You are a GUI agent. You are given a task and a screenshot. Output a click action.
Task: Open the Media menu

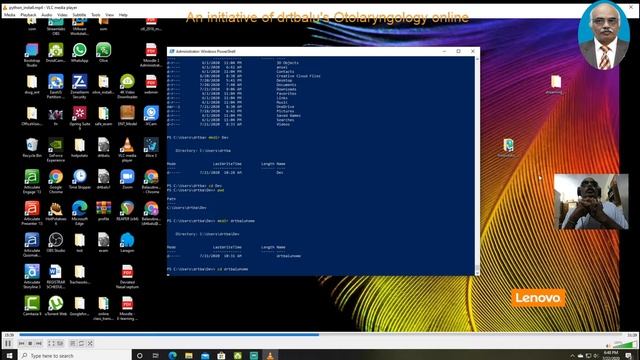click(x=9, y=15)
